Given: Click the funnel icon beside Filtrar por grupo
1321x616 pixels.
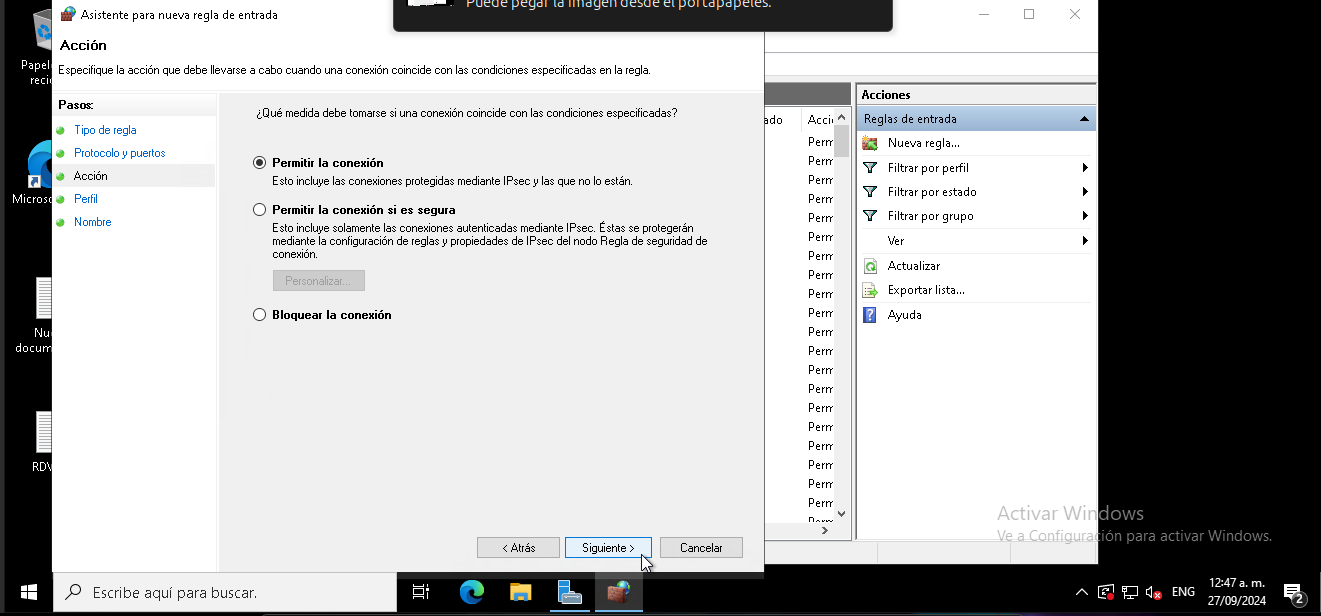Looking at the screenshot, I should click(870, 216).
